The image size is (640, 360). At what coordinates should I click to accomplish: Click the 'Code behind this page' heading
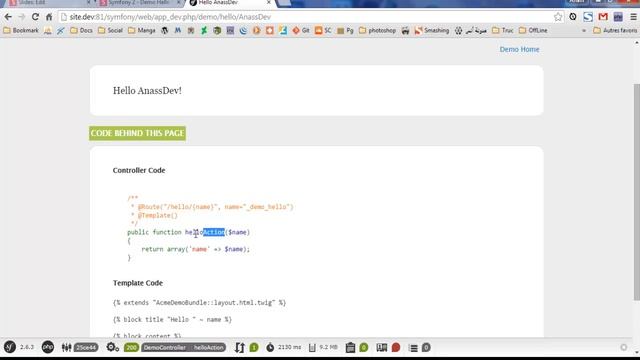point(138,133)
